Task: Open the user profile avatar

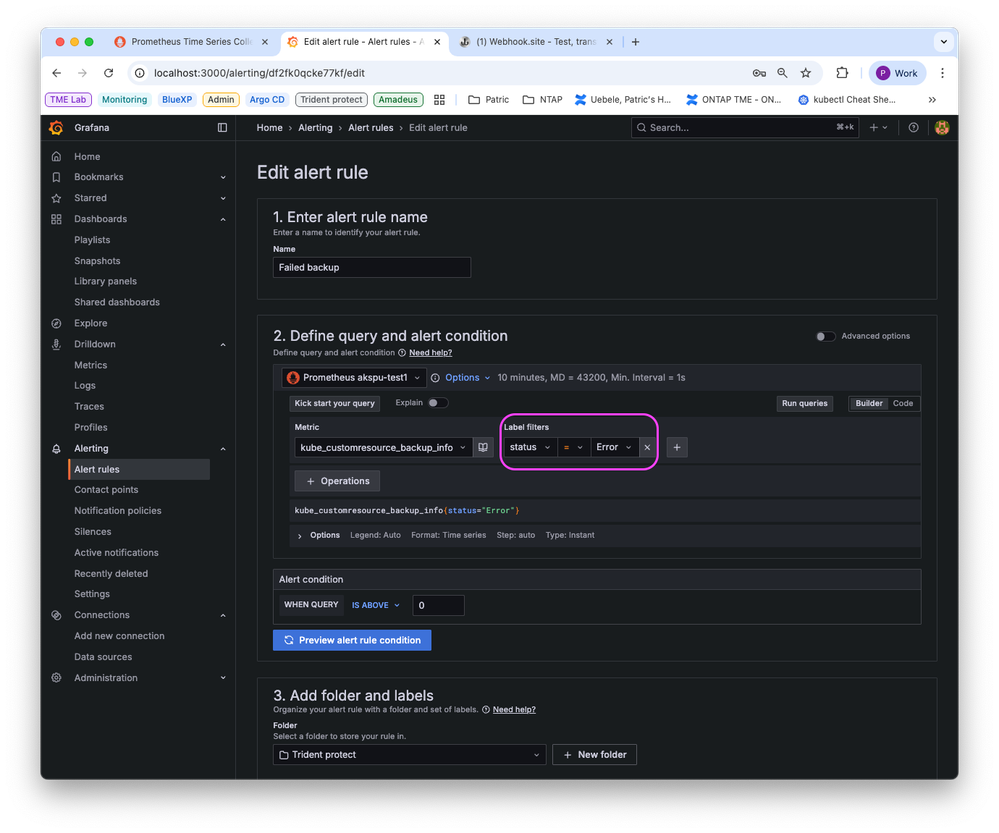Action: (941, 127)
